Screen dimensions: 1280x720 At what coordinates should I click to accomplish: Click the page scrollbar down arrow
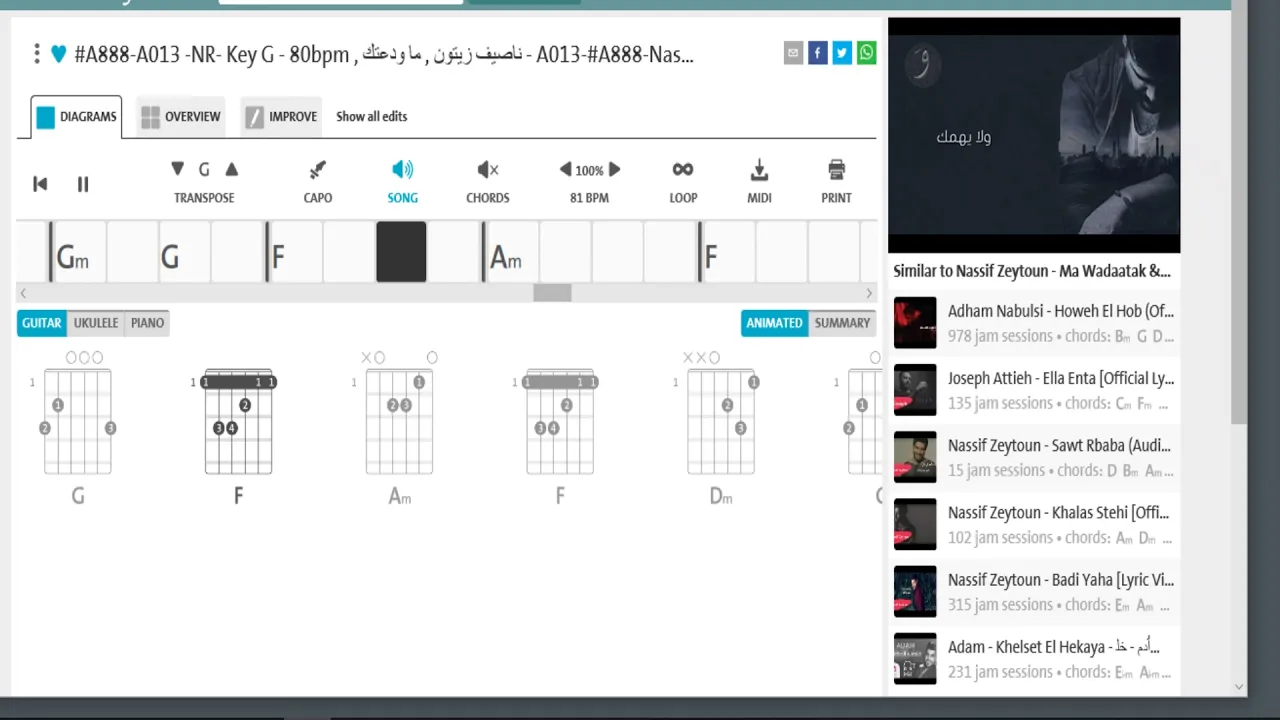(x=1239, y=687)
